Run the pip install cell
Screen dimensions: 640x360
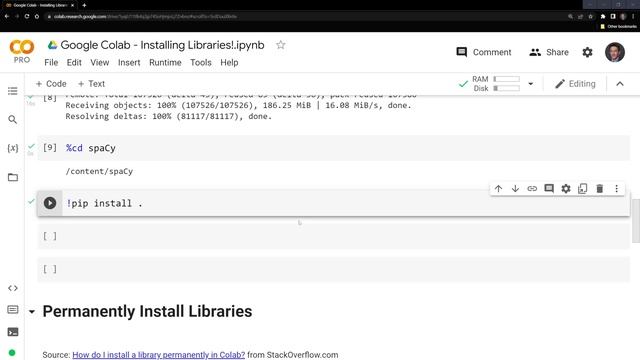tap(50, 203)
